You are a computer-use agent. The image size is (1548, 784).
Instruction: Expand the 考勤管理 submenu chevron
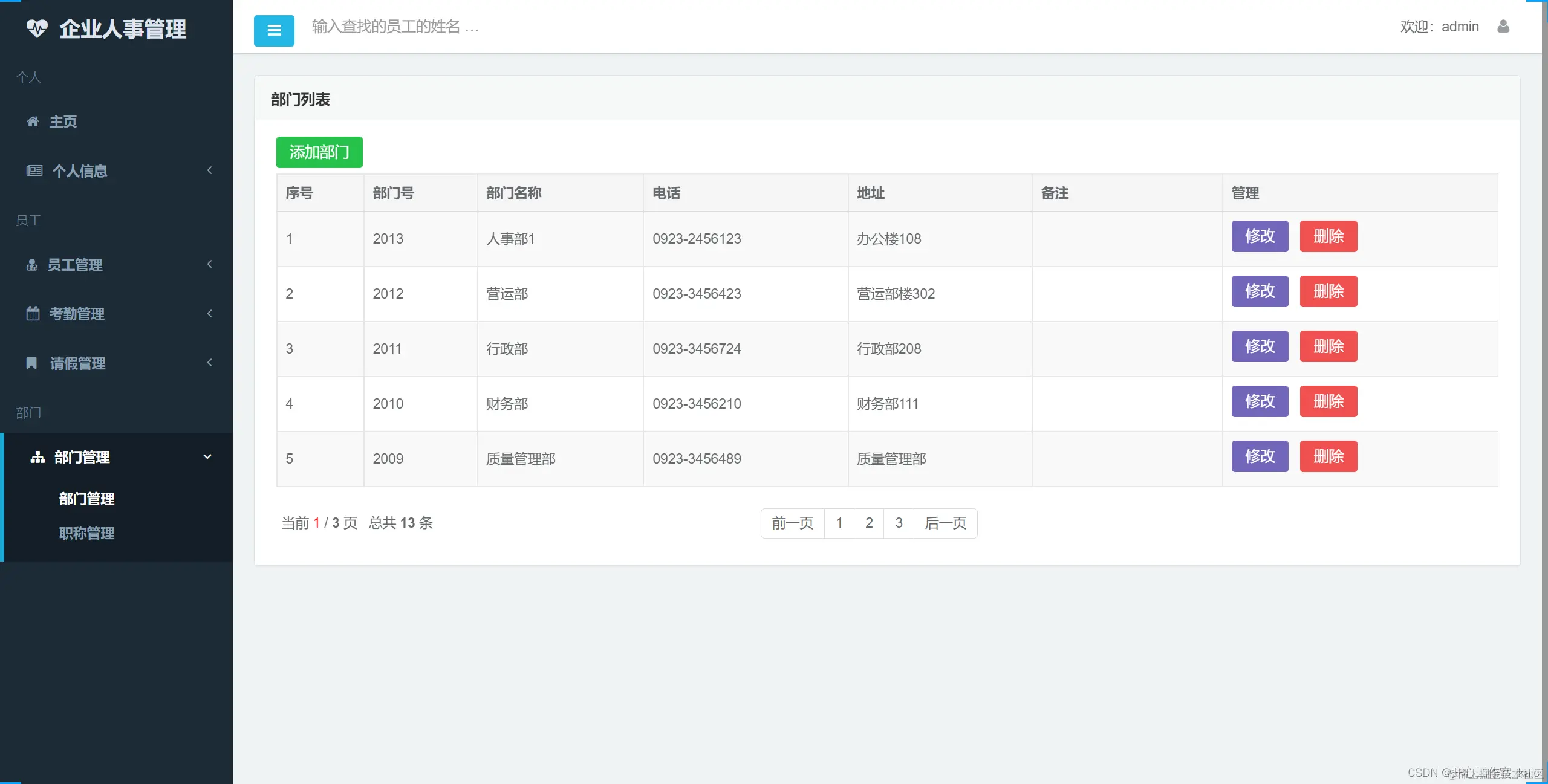[x=209, y=314]
